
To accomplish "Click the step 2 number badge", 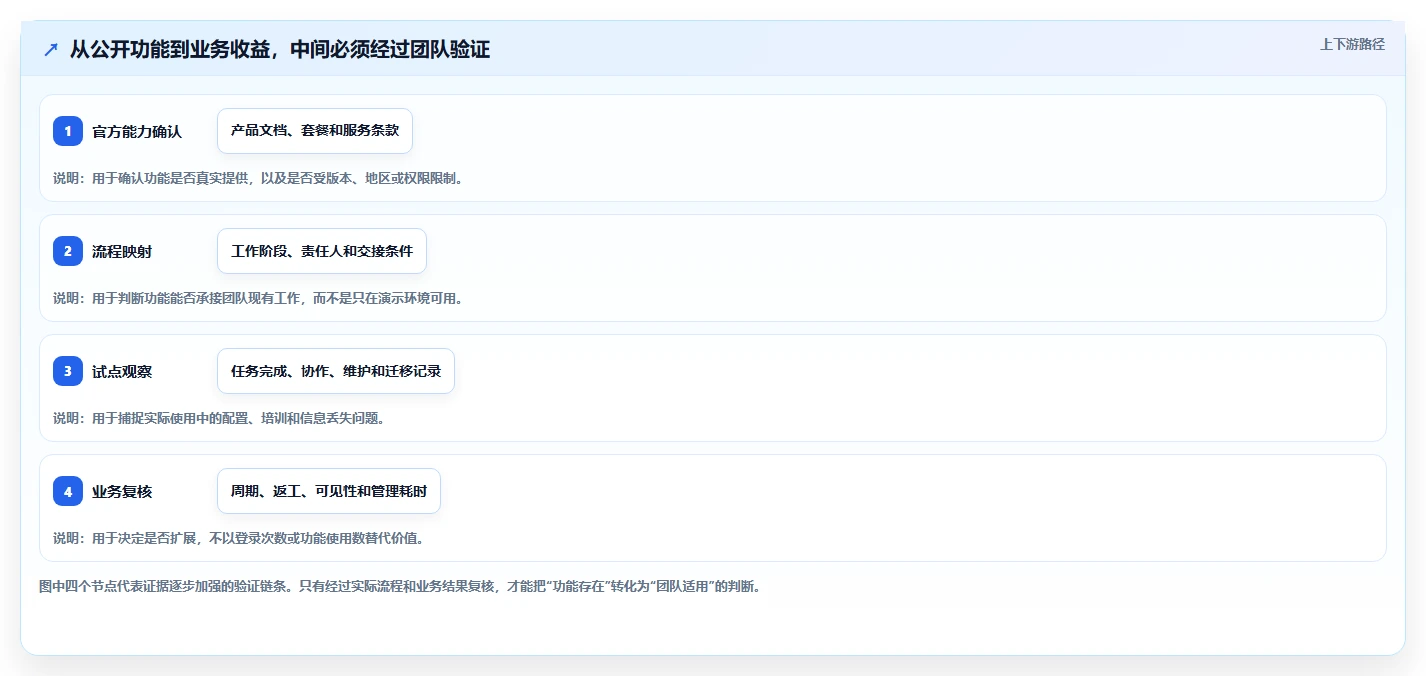I will (68, 251).
